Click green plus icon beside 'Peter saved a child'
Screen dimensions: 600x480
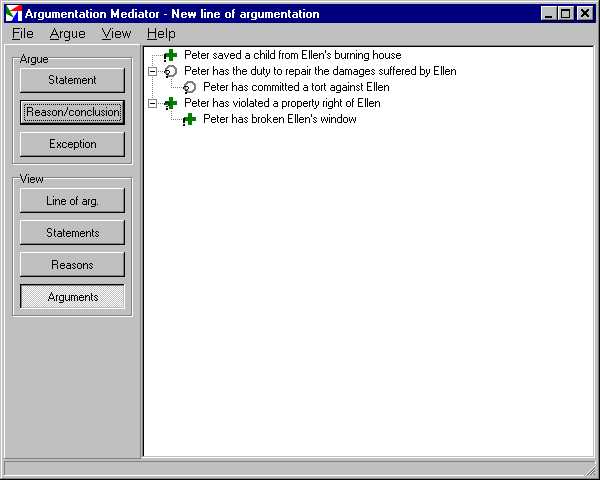coord(170,55)
